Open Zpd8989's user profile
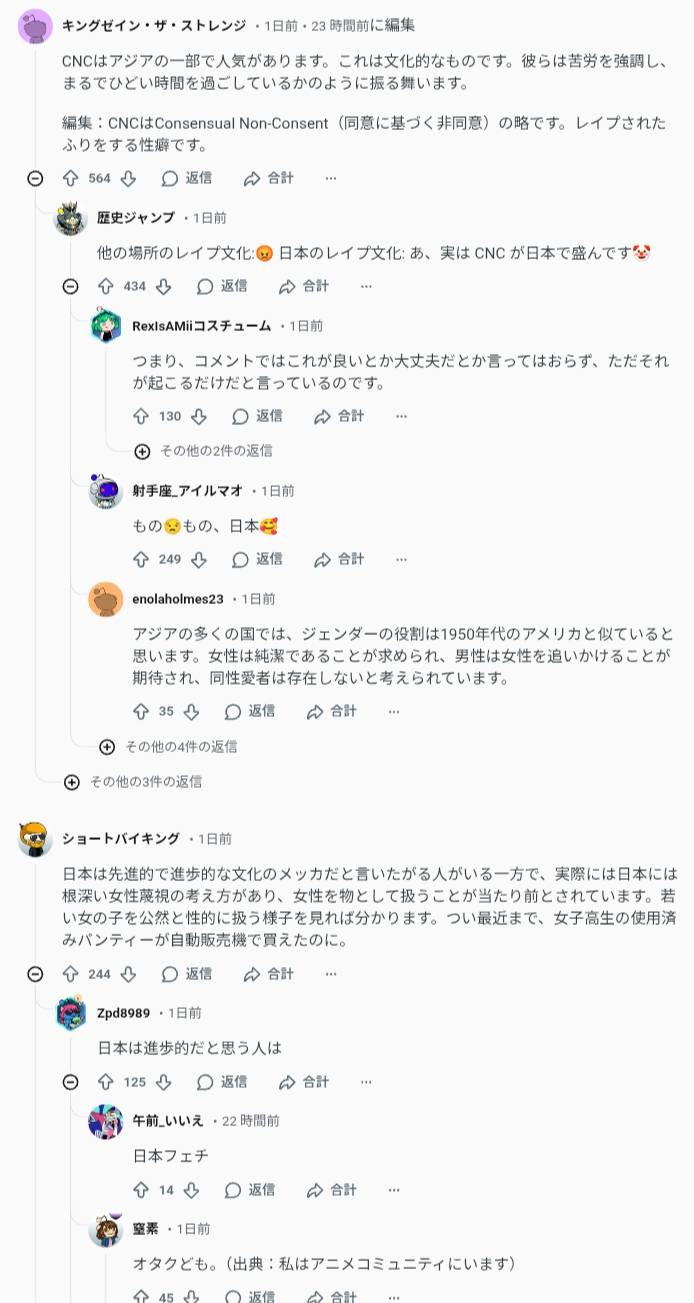 123,1013
